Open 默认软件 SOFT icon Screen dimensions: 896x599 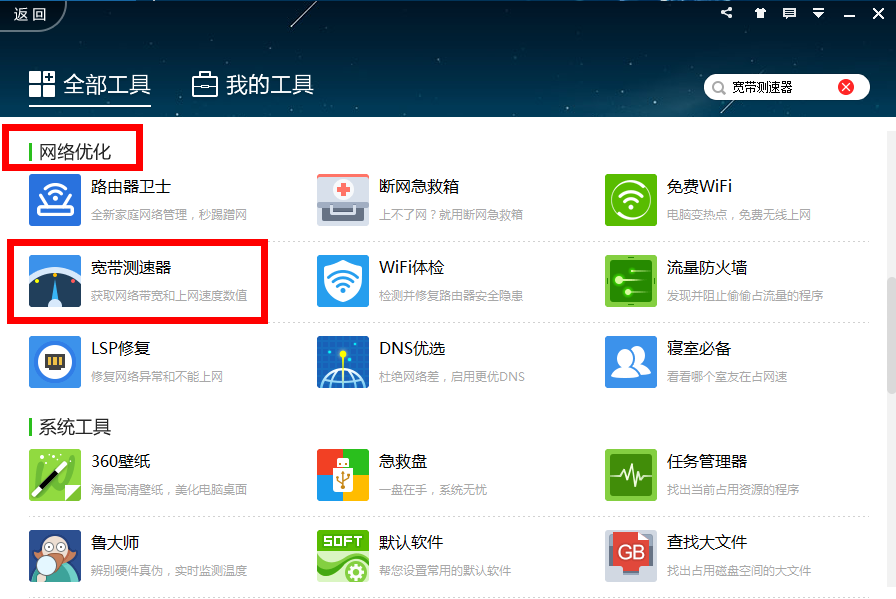343,556
